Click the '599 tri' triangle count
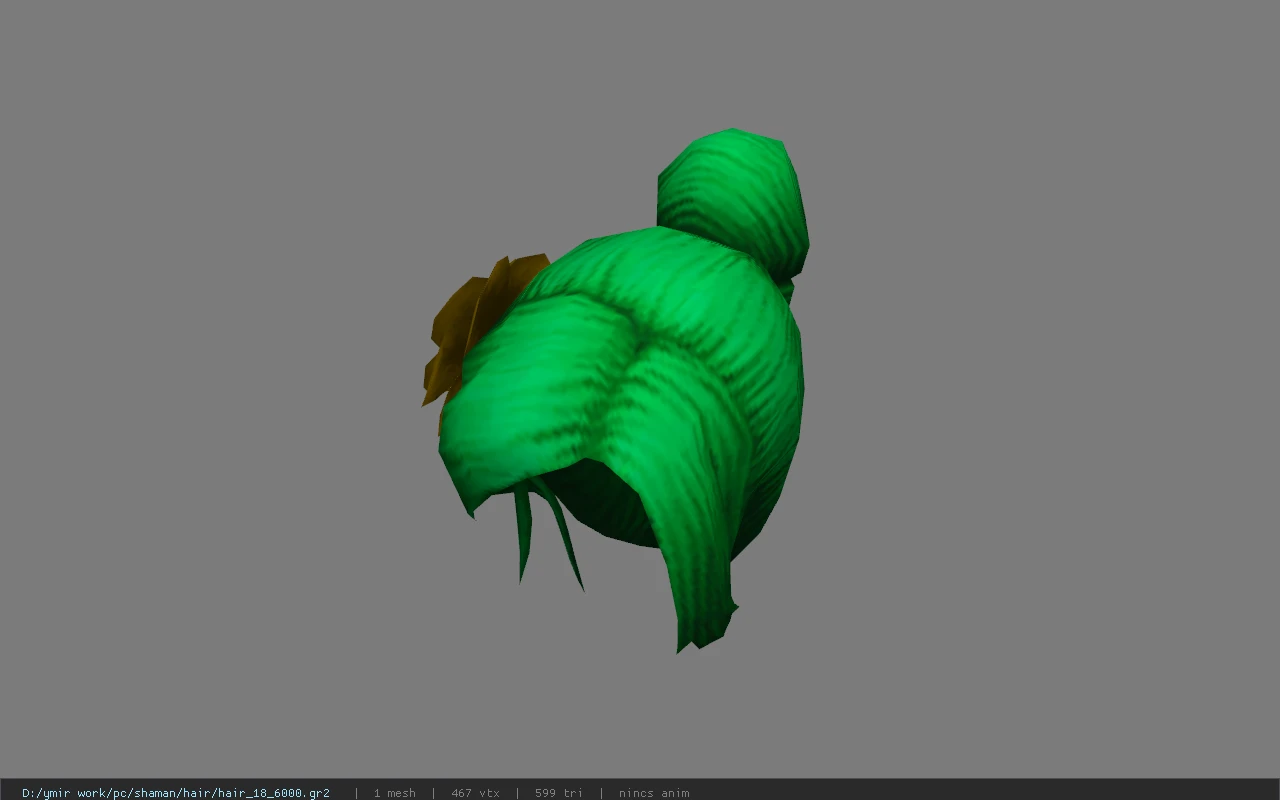 point(558,793)
